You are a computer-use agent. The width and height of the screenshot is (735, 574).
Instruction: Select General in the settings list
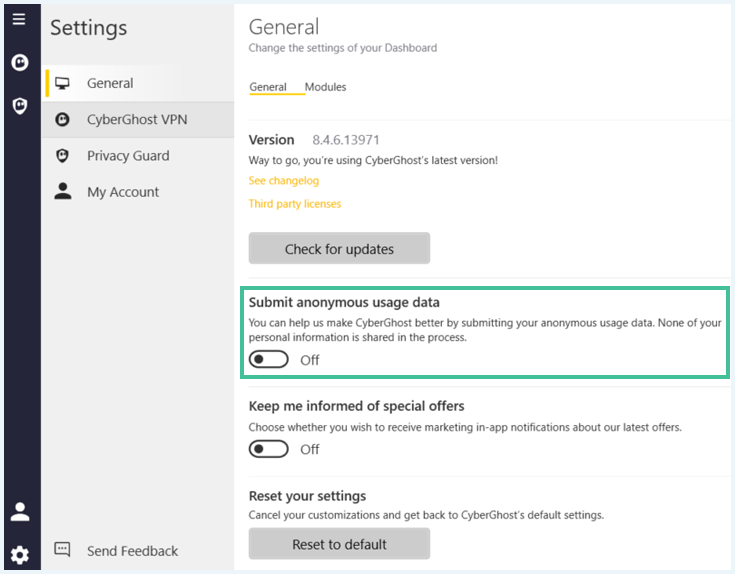point(140,83)
